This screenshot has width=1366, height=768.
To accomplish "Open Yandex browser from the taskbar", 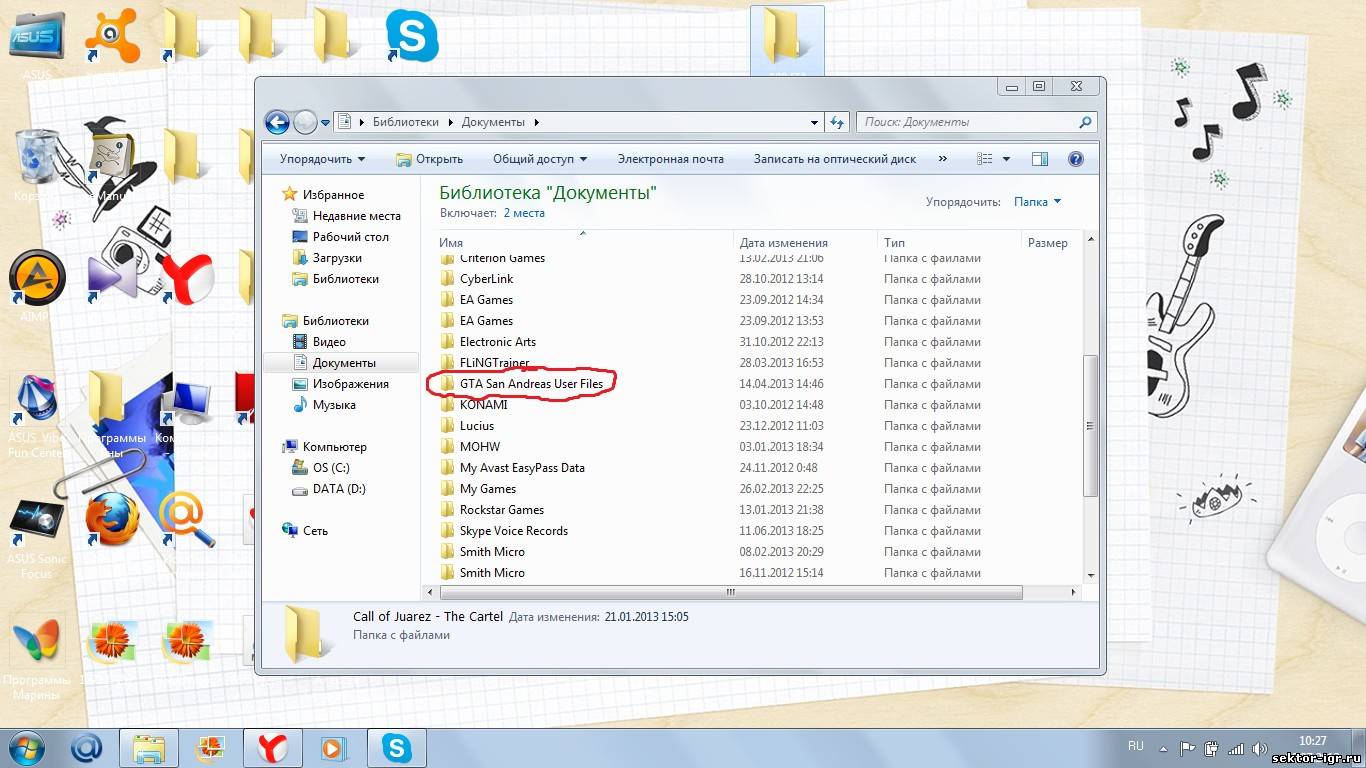I will point(273,747).
